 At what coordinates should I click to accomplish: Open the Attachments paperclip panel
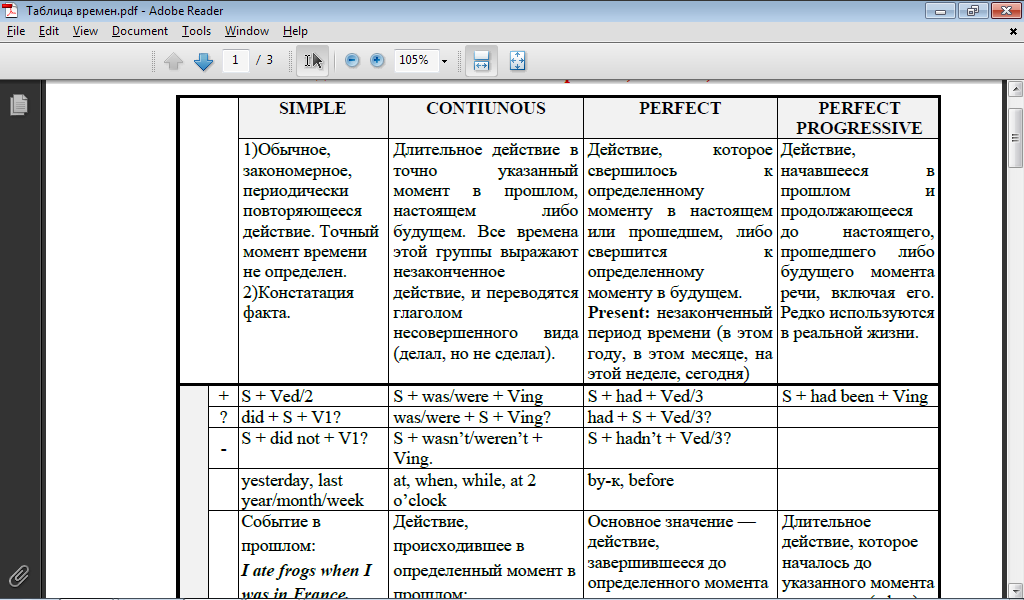(19, 575)
